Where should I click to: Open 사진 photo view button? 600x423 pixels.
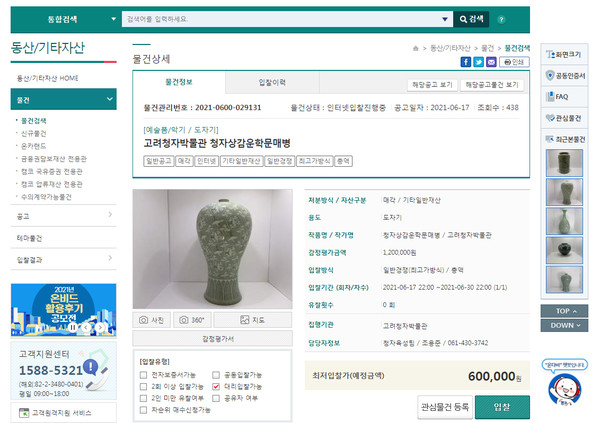(x=152, y=320)
